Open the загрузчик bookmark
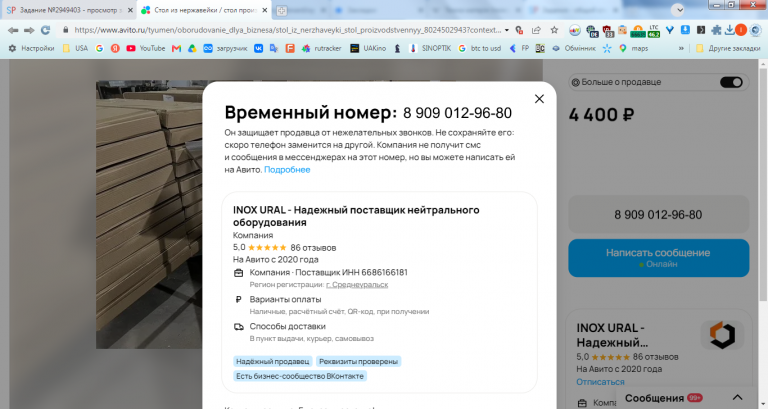The image size is (768, 409). [225, 48]
